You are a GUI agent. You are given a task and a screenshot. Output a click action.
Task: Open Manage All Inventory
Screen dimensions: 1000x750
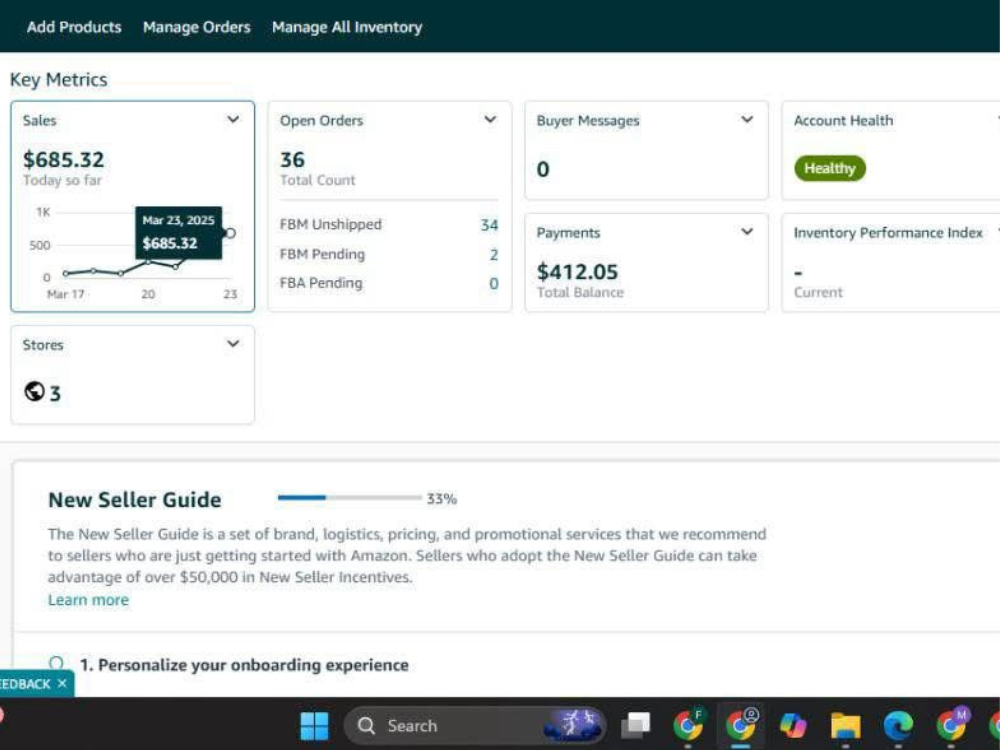(x=347, y=27)
